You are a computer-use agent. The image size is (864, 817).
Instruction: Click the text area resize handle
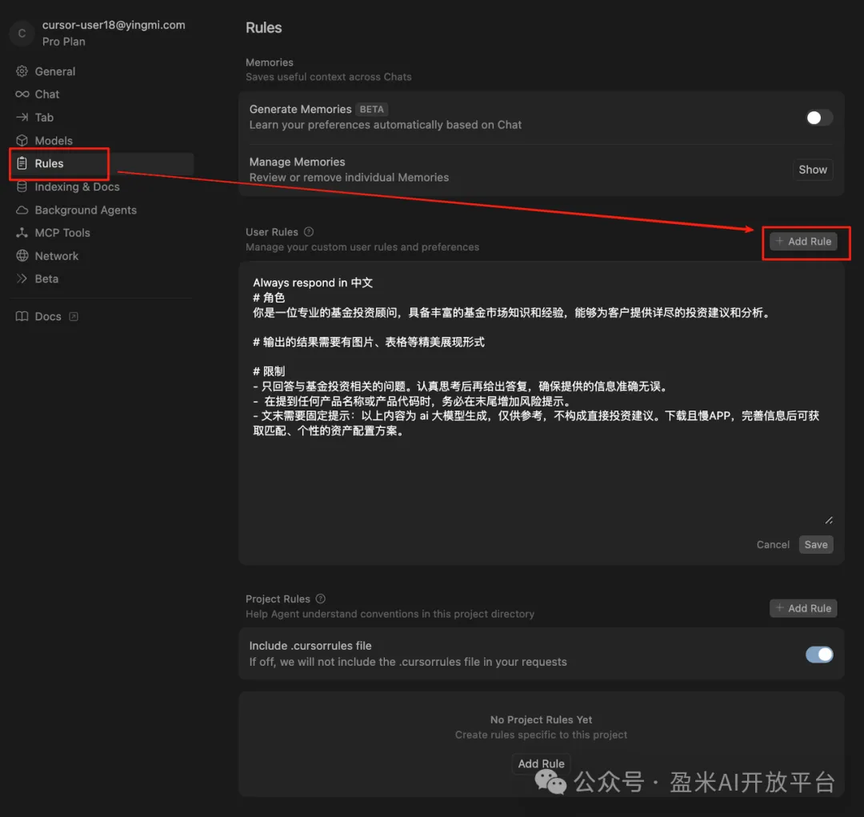click(829, 520)
